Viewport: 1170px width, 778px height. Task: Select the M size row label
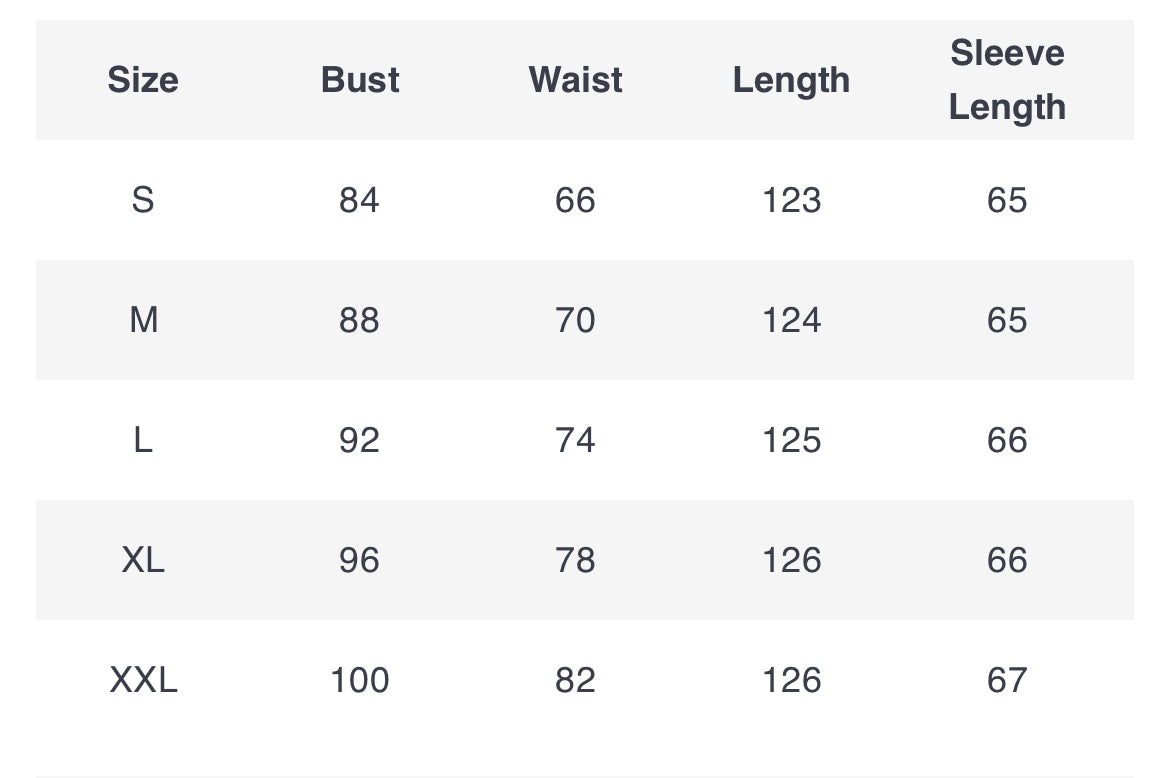pos(143,320)
